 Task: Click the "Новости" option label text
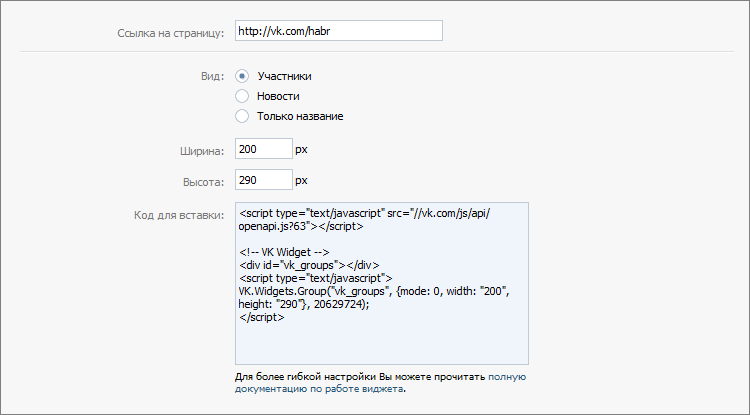point(278,95)
